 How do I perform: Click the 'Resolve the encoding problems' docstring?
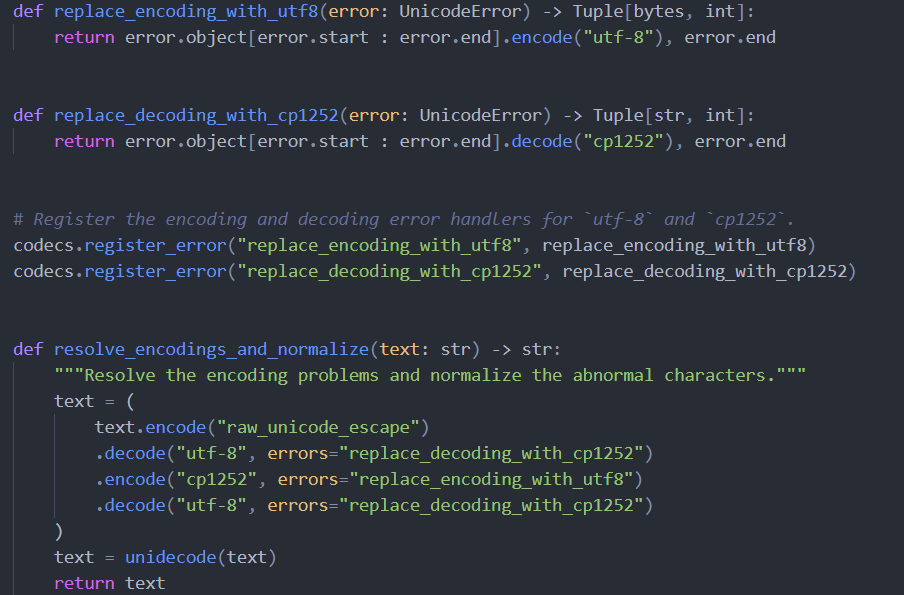tap(430, 375)
